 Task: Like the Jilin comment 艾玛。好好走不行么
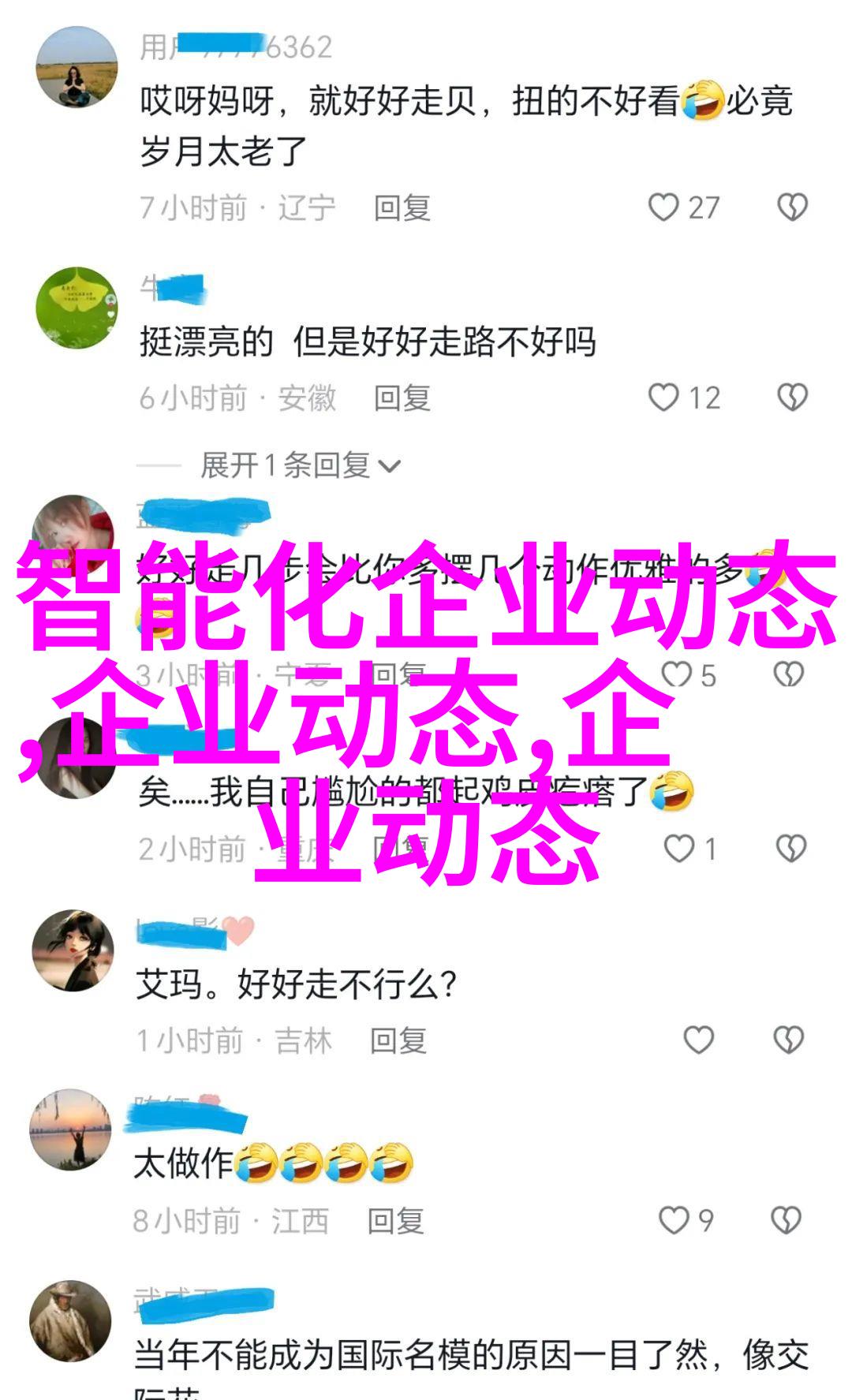click(x=698, y=1040)
